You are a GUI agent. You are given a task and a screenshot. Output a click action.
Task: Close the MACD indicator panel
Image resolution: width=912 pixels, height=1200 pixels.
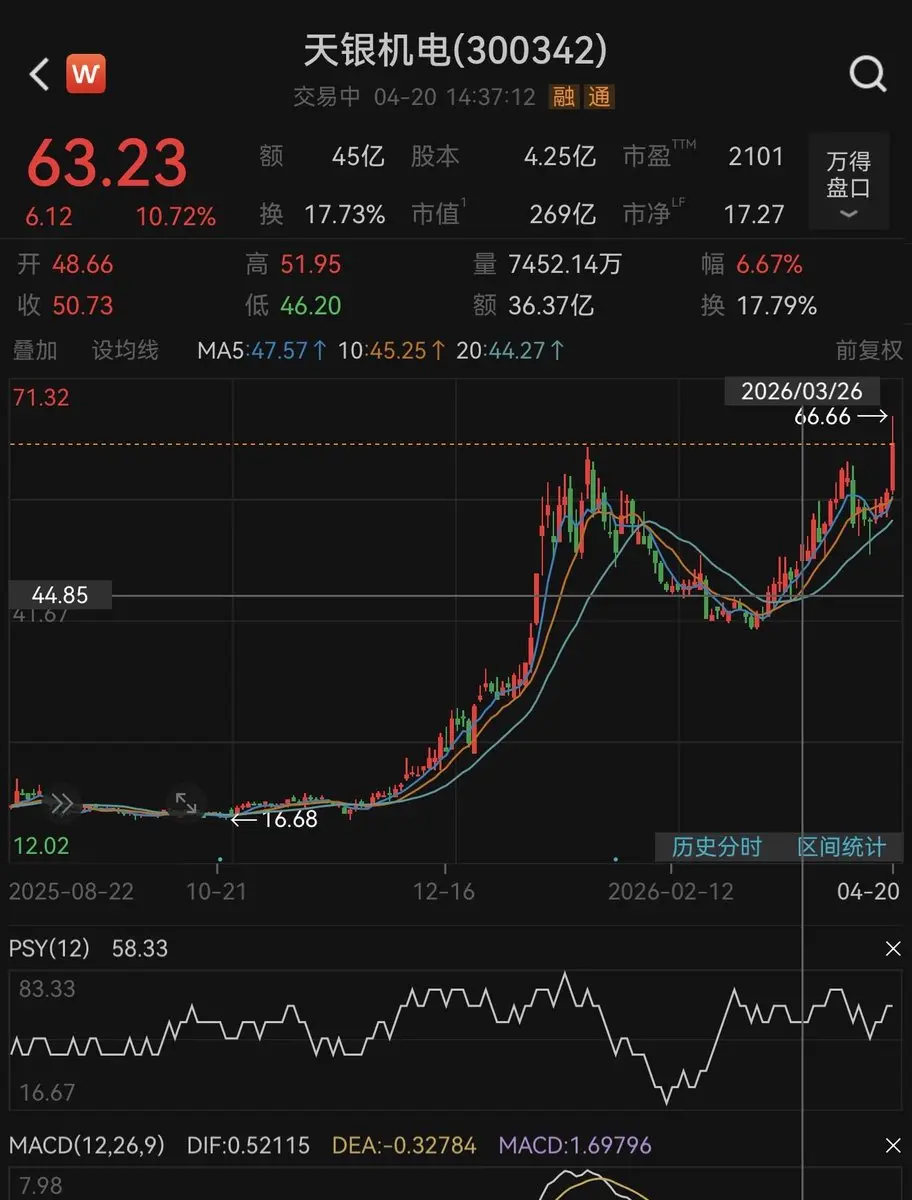[x=893, y=1145]
